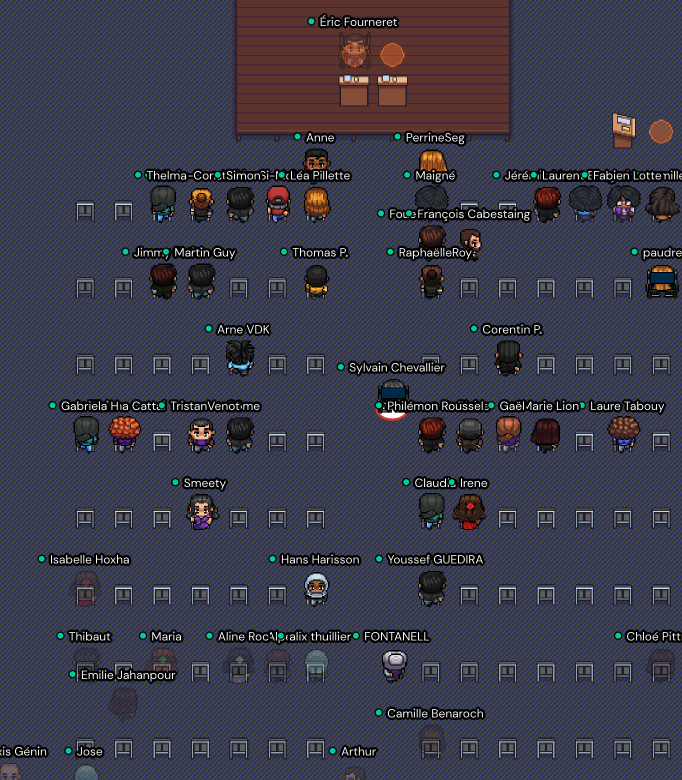Click the 'Youssef GUEDIRA' name label
This screenshot has height=780, width=682.
435,560
